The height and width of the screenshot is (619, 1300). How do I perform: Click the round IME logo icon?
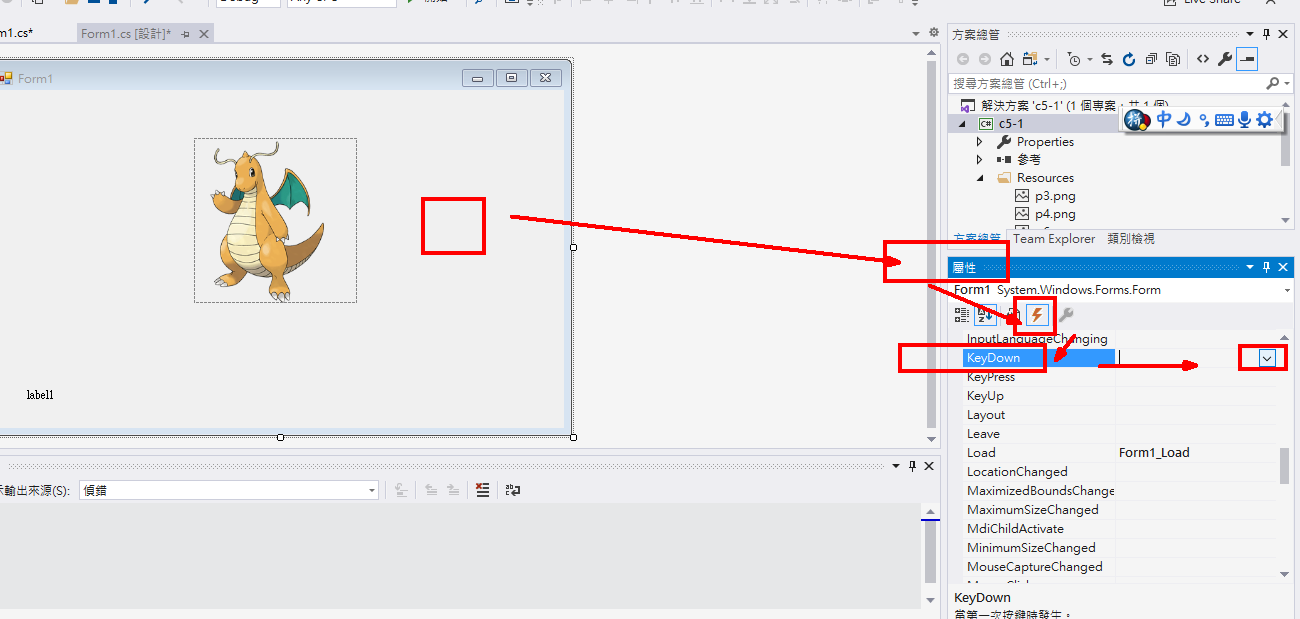point(1138,120)
